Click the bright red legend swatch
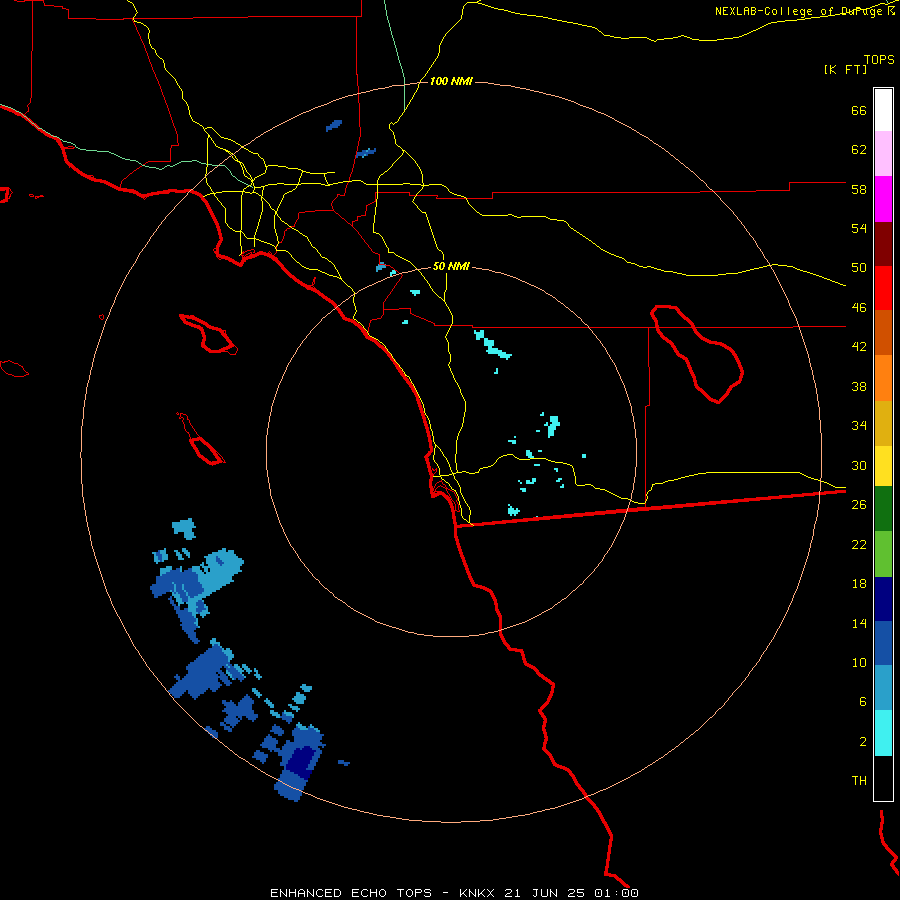Viewport: 900px width, 900px height. (883, 288)
